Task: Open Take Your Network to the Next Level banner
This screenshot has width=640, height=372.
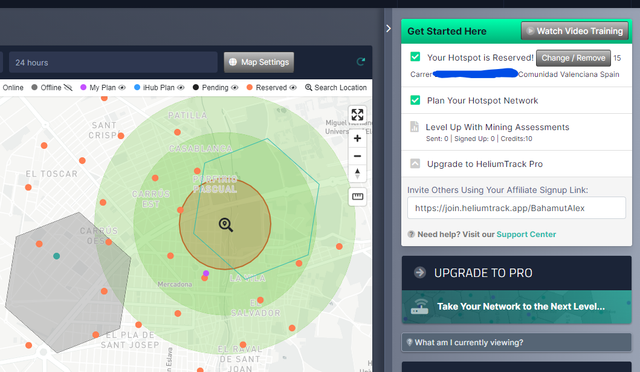Action: pos(516,307)
